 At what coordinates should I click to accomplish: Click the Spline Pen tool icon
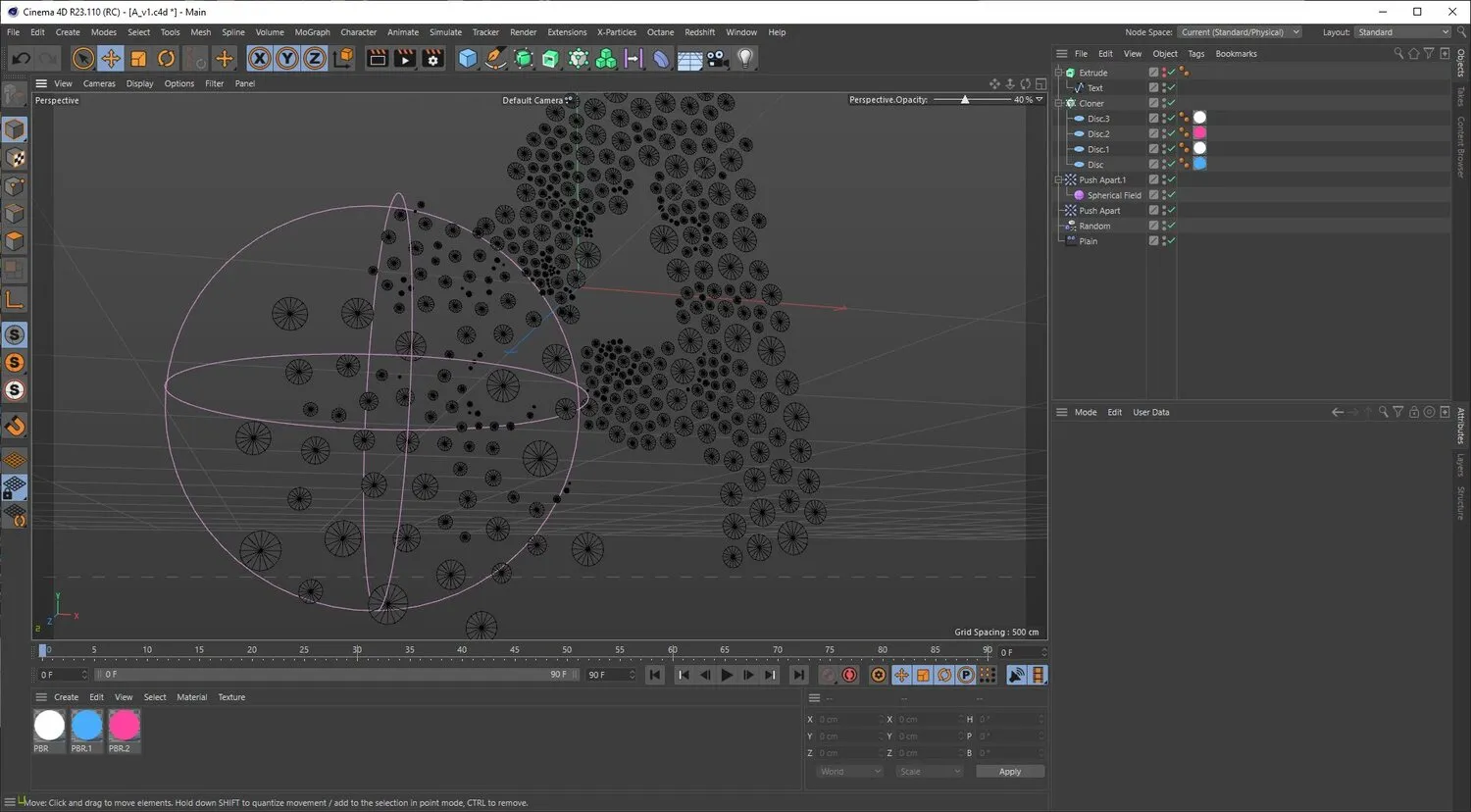495,59
